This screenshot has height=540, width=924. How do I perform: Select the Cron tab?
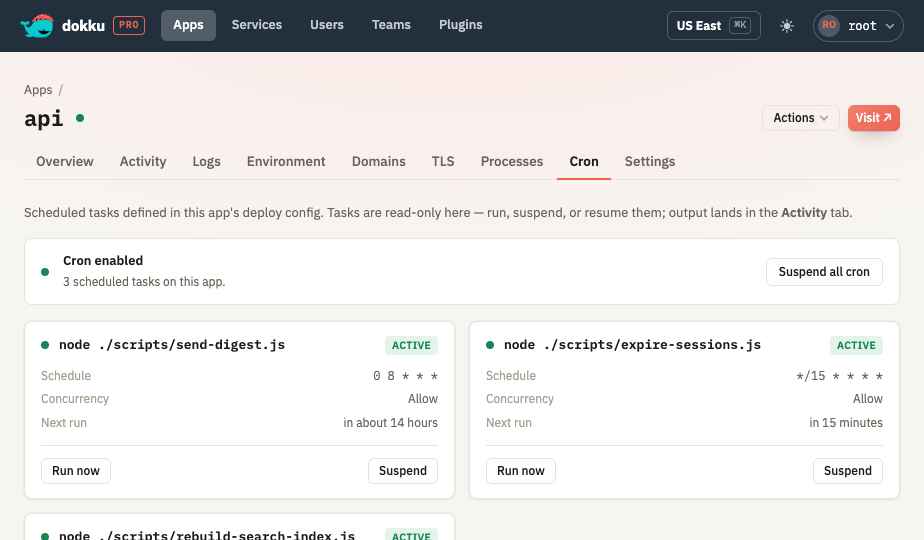[584, 162]
